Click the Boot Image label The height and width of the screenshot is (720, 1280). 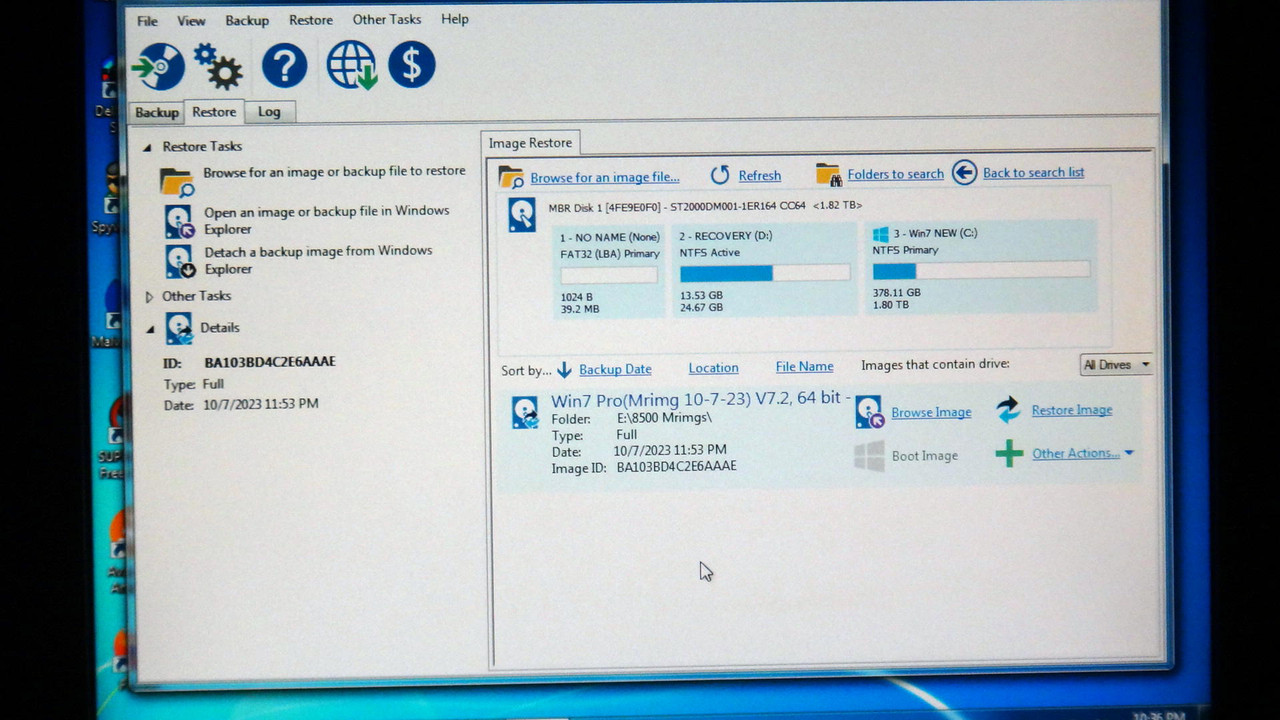coord(925,456)
